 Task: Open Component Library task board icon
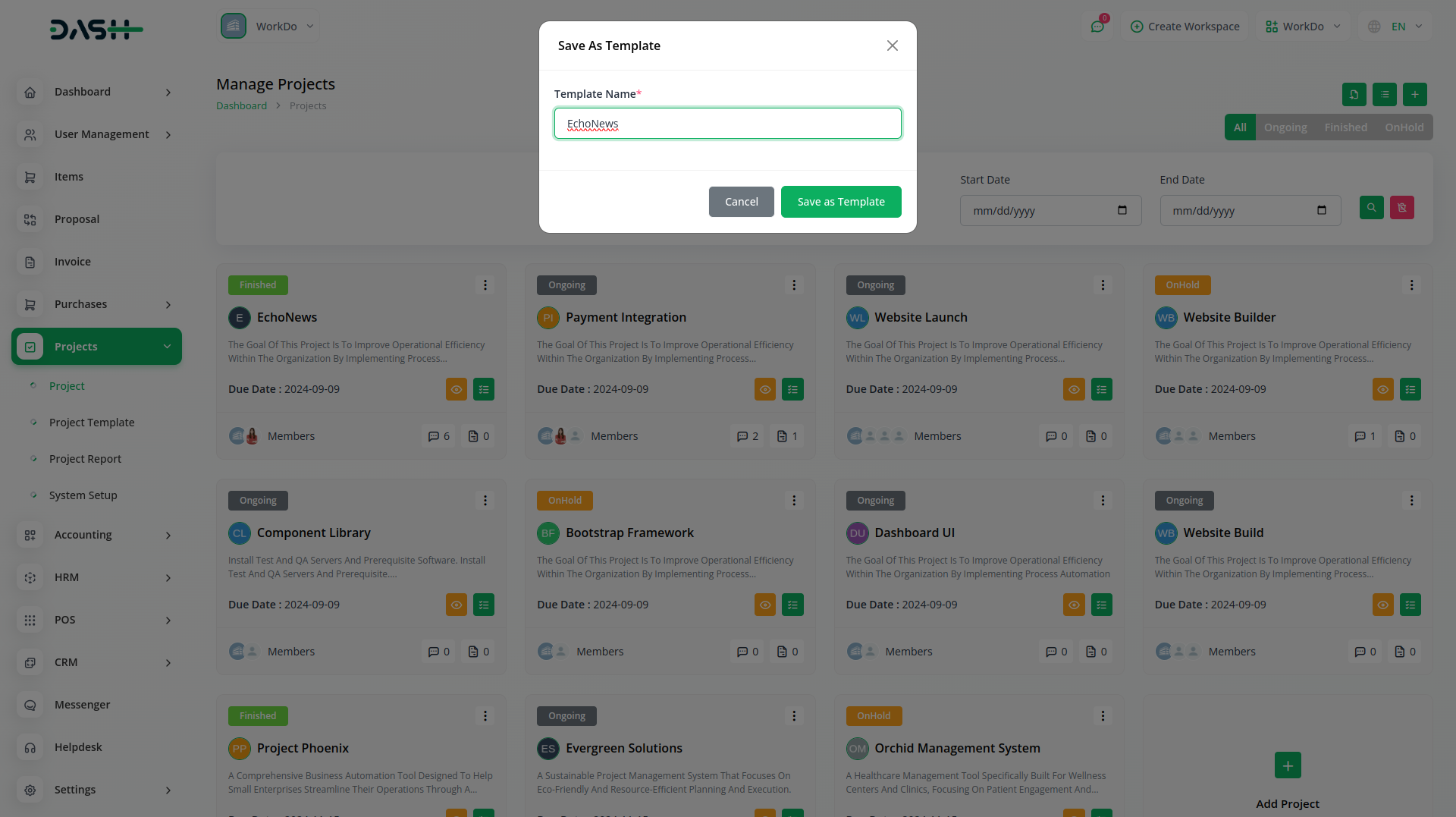click(484, 605)
